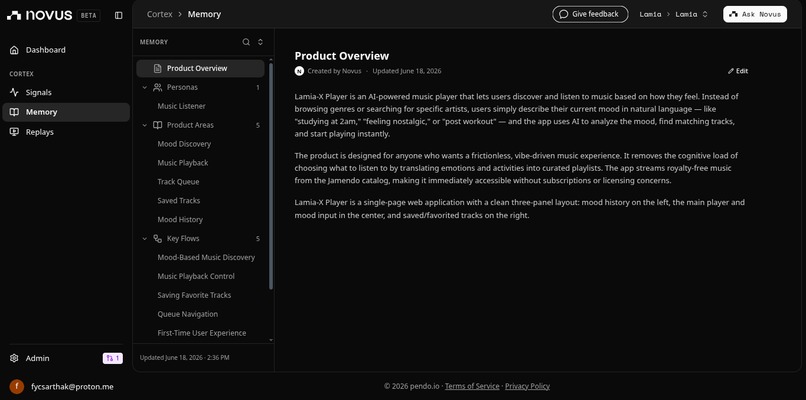Click the pencil Edit icon

730,71
